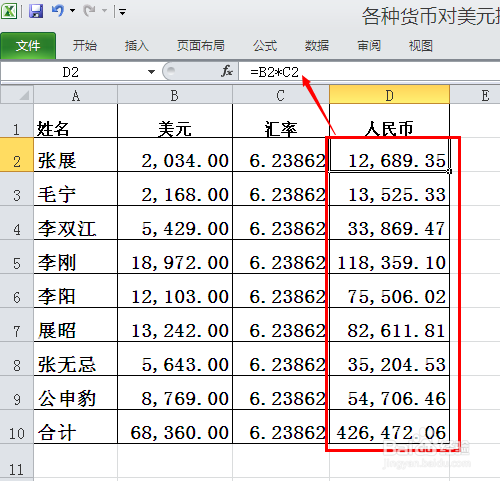Select the cell containing 李刚
This screenshot has width=500, height=481.
[76, 257]
